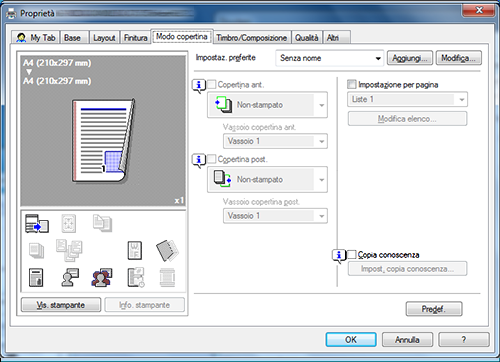Open Vassoio copertina post. tray dropdown

coord(275,216)
